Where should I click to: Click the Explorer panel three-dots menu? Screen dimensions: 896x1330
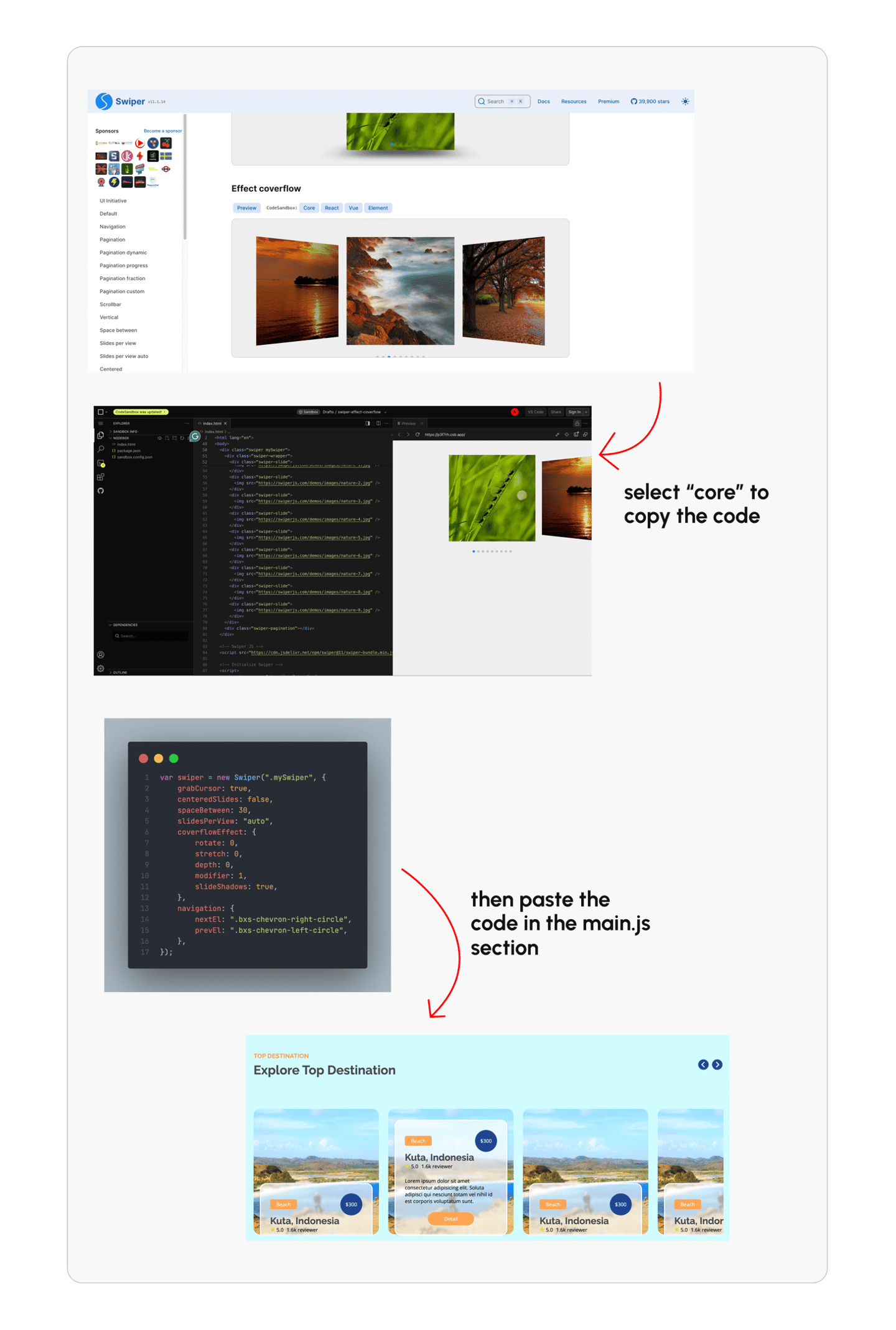187,423
